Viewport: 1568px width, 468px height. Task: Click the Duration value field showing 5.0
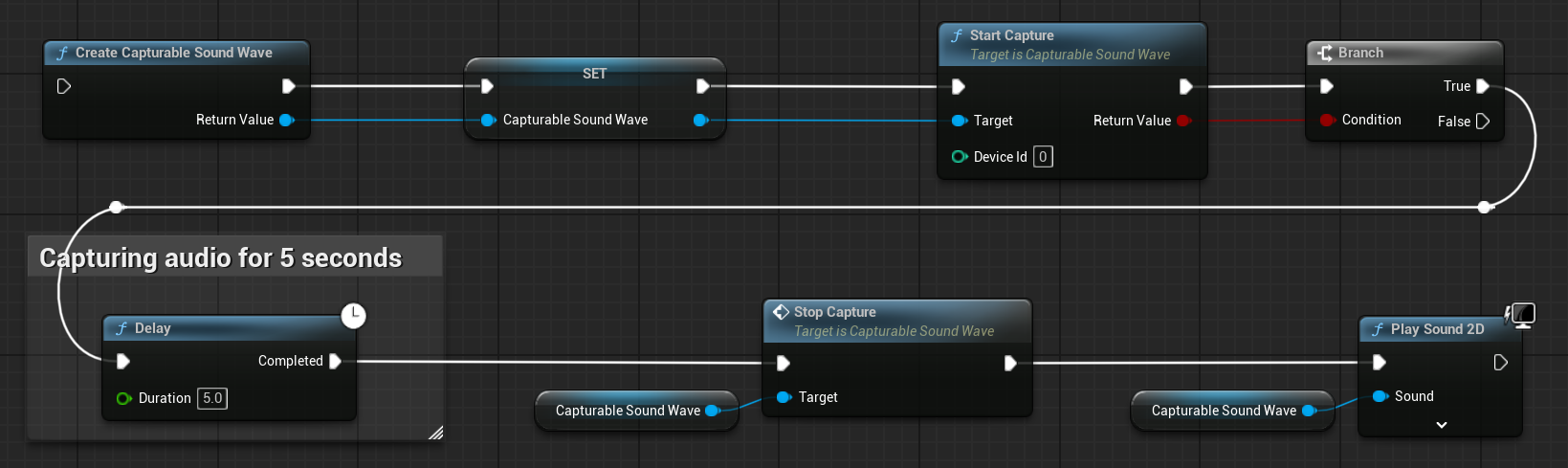(x=212, y=398)
